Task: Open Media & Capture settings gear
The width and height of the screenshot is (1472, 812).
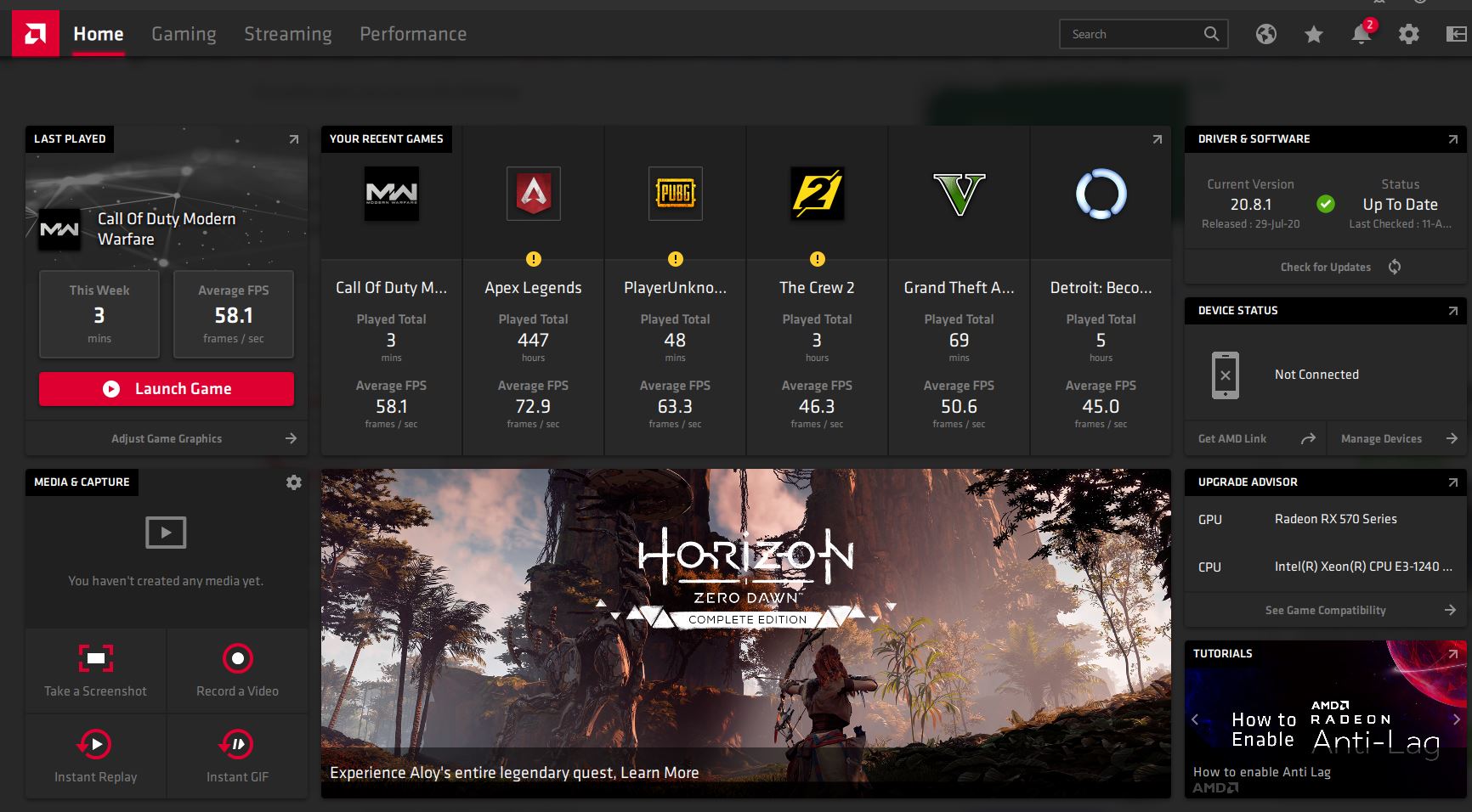Action: click(x=294, y=482)
